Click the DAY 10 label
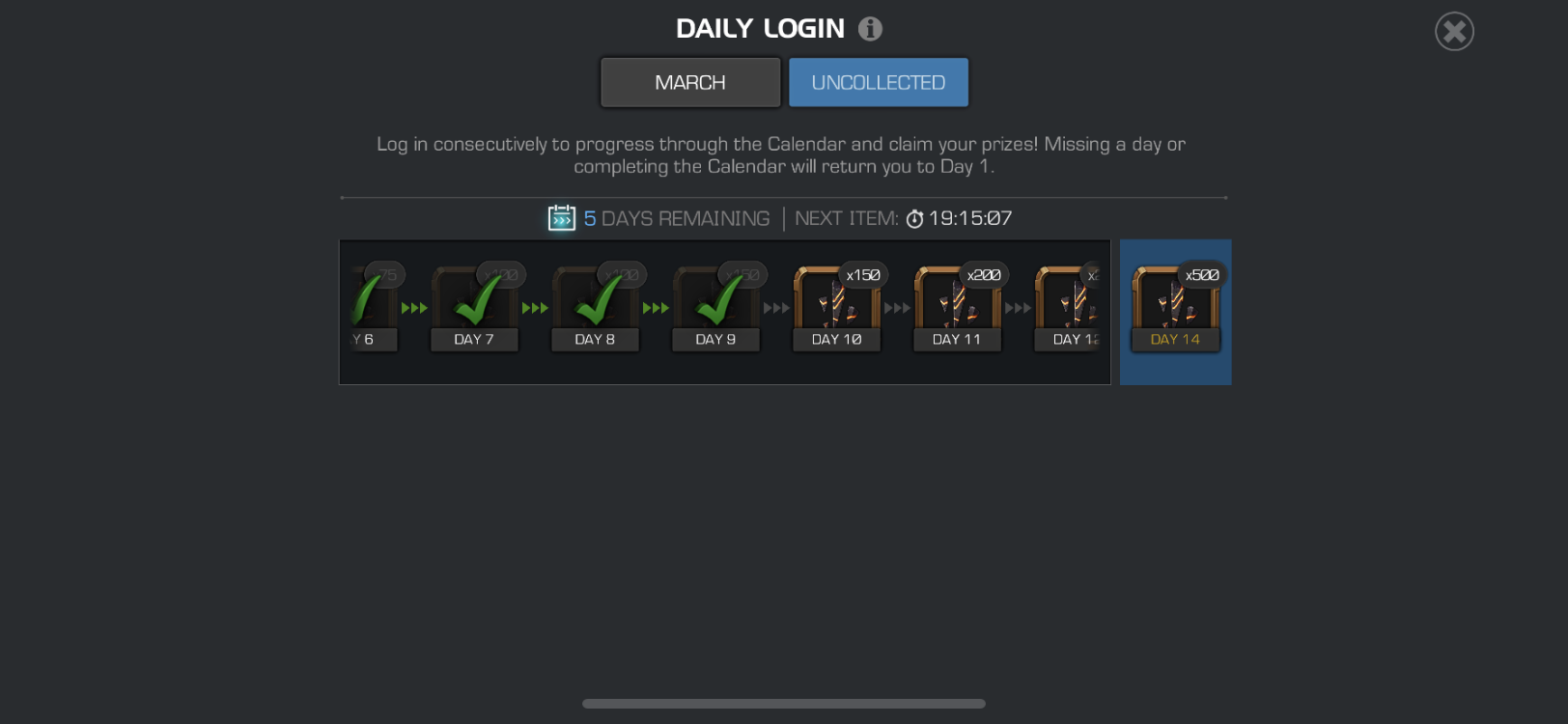This screenshot has width=1568, height=724. (836, 340)
